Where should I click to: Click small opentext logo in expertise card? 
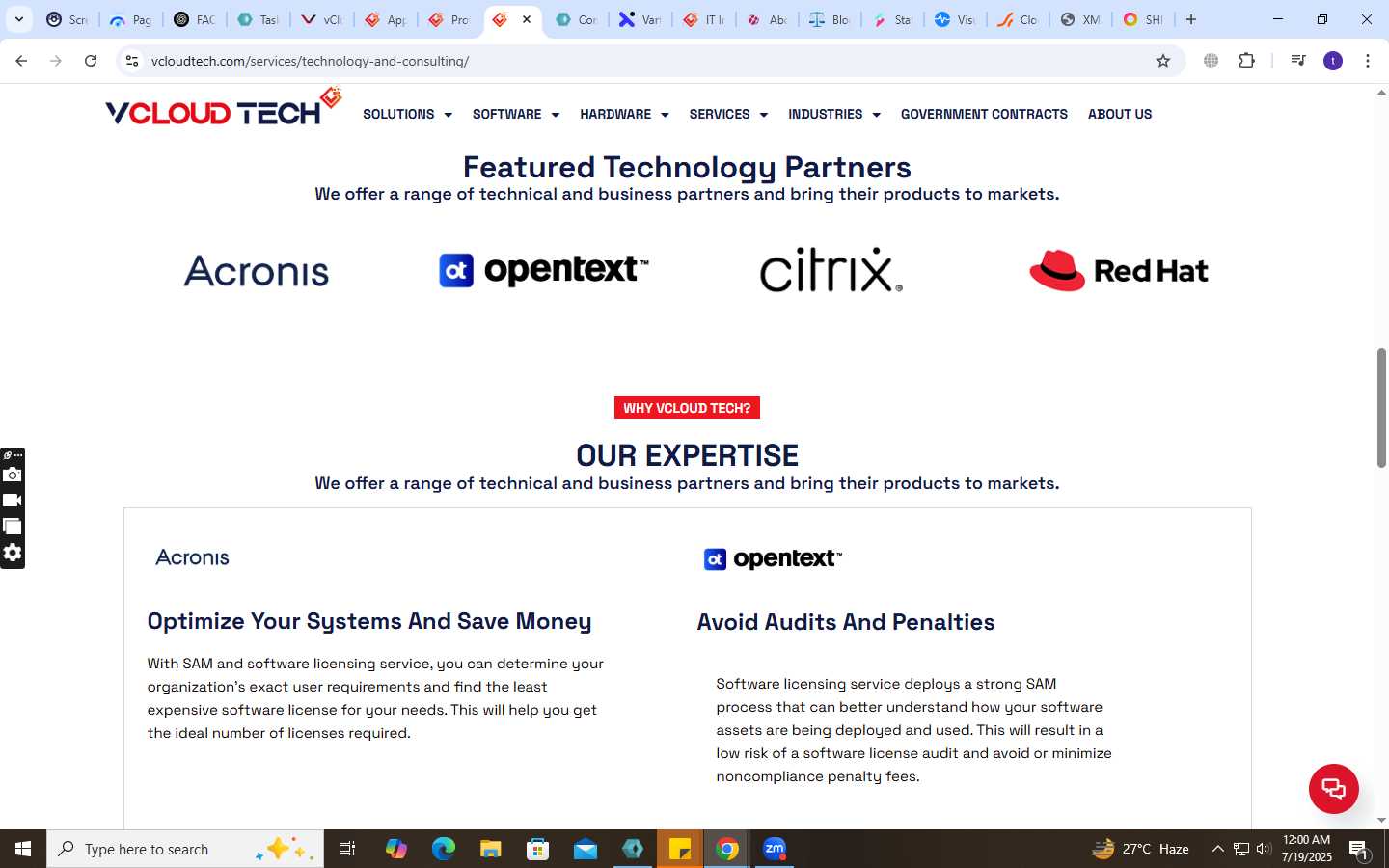(773, 559)
